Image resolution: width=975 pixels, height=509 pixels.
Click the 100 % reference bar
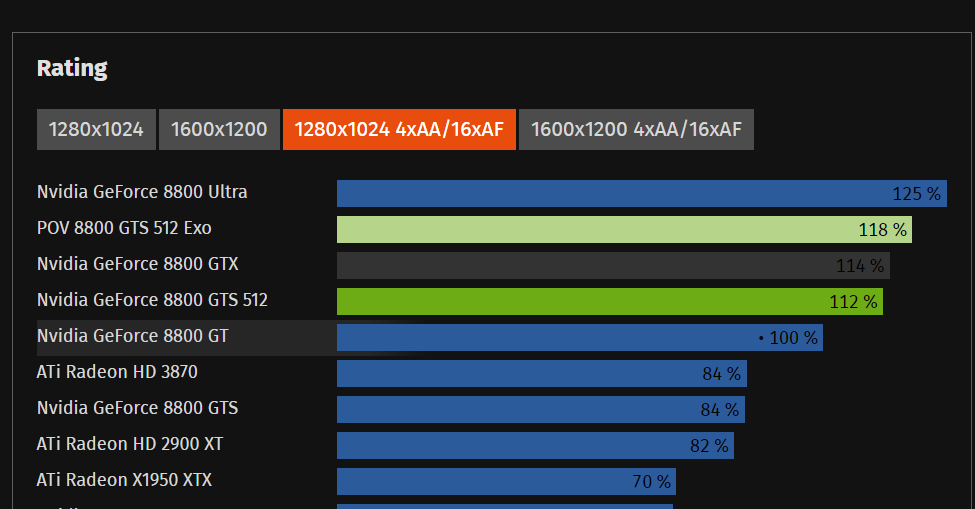(580, 337)
